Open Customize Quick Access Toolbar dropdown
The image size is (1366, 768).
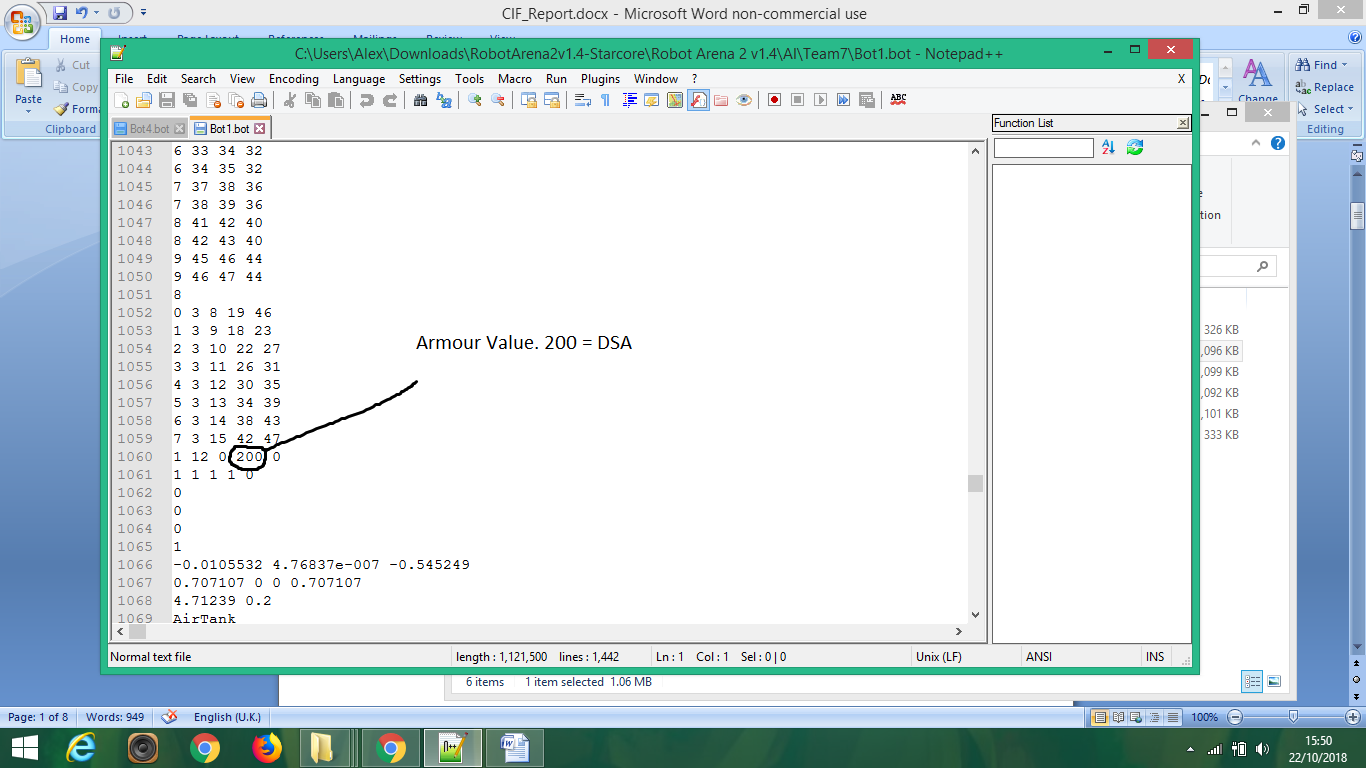tap(143, 13)
